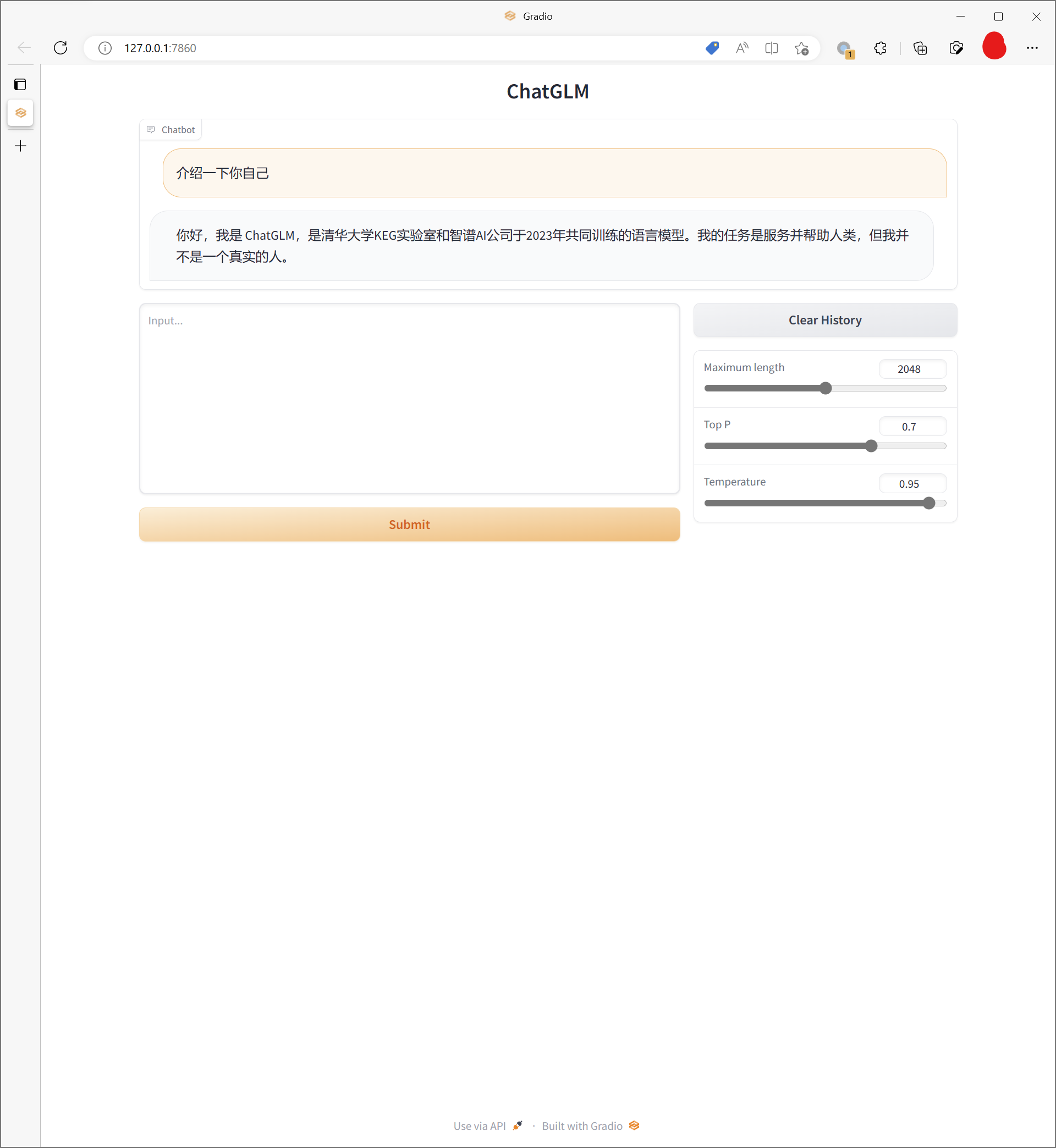Select the Gradio vertical tab
Image resolution: width=1056 pixels, height=1148 pixels.
click(x=20, y=113)
